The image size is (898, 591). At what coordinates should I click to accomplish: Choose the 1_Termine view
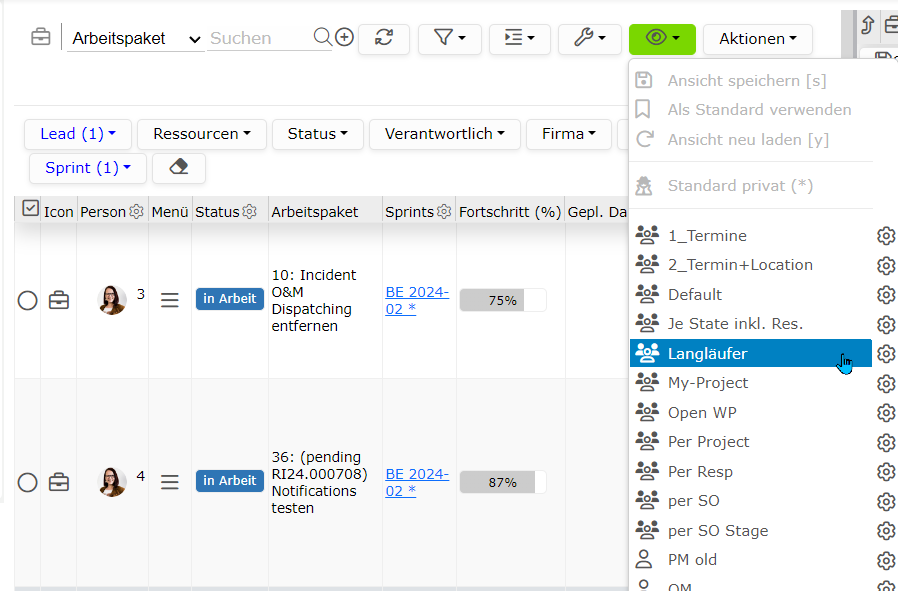(750, 235)
